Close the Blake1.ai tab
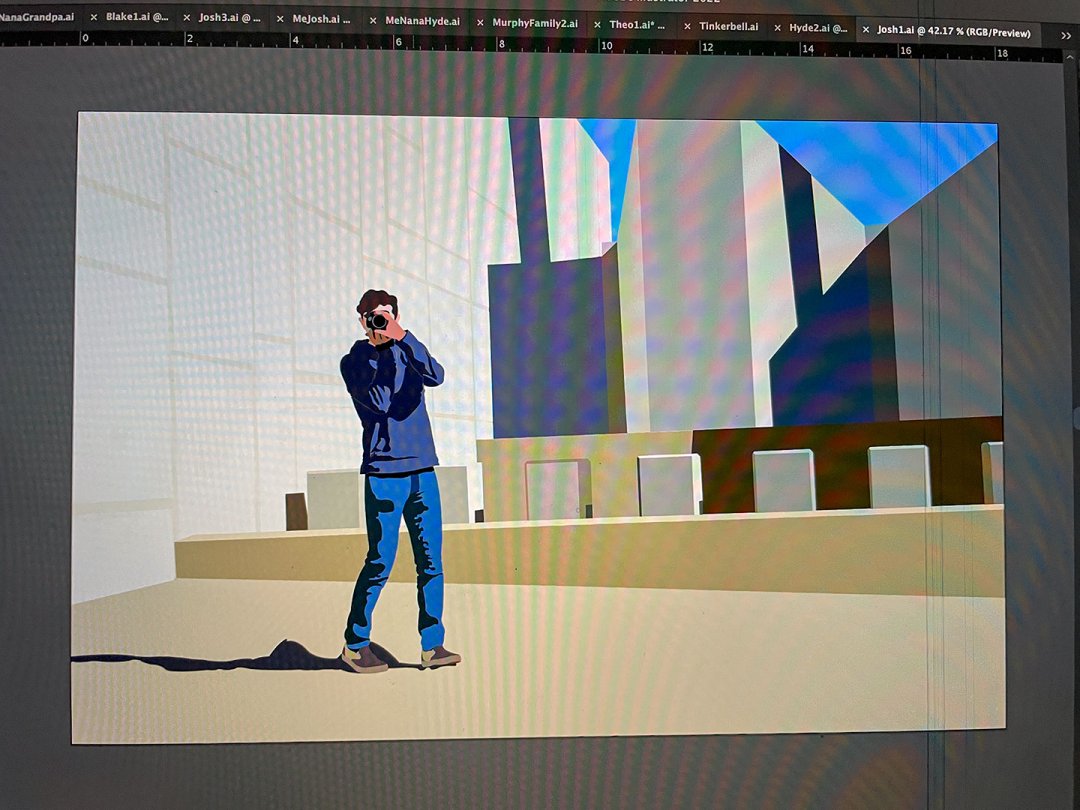This screenshot has width=1080, height=810. pos(94,17)
